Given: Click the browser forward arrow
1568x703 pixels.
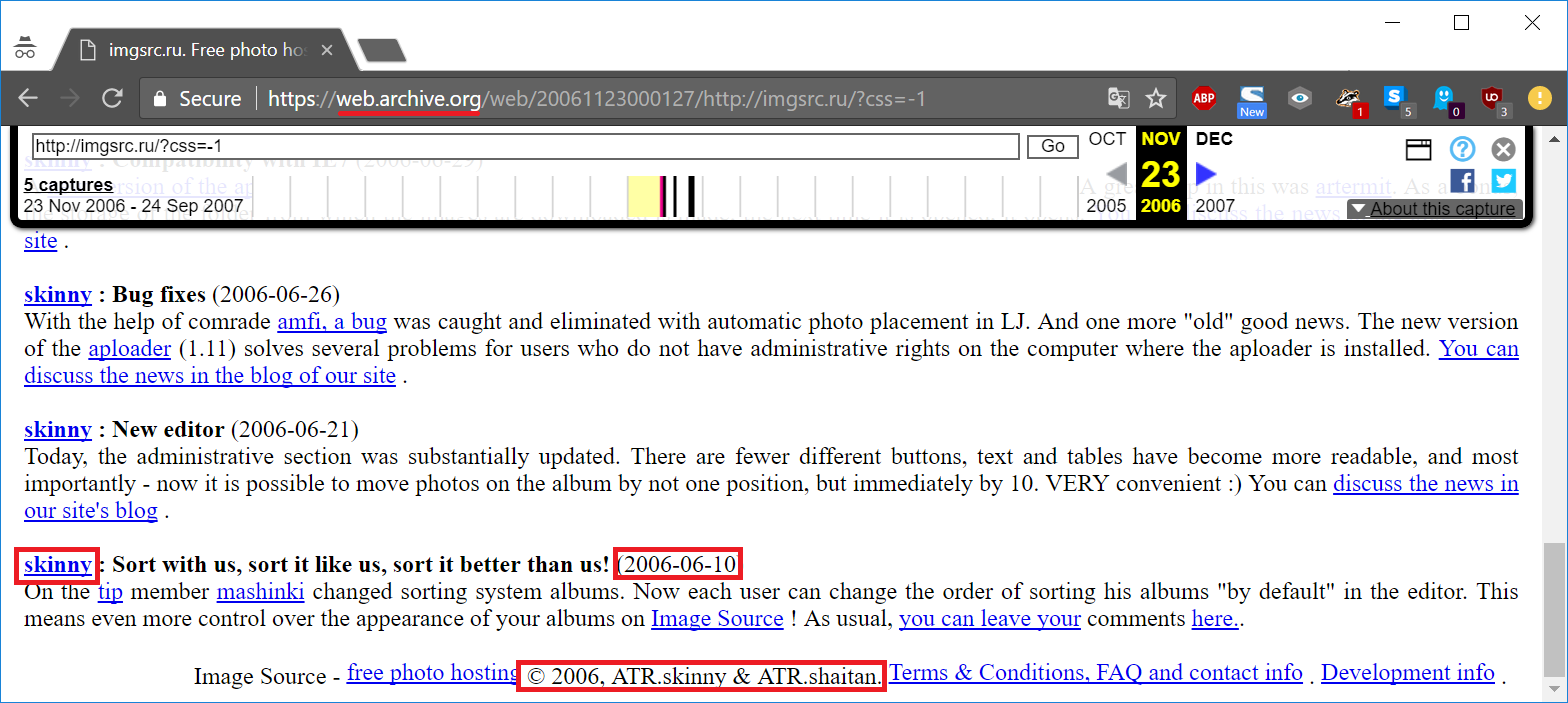Looking at the screenshot, I should click(70, 98).
